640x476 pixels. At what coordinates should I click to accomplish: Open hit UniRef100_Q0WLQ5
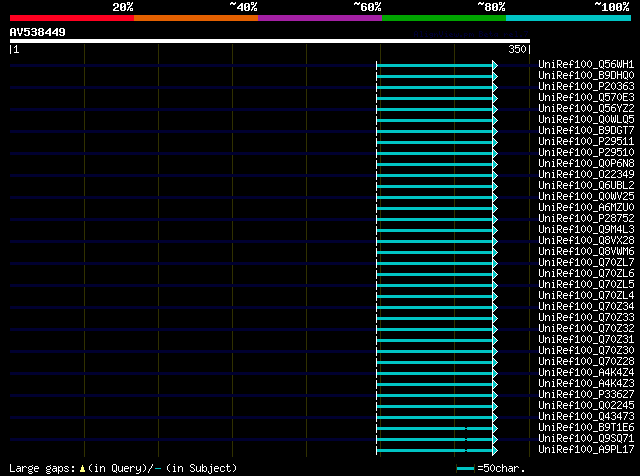coord(586,120)
